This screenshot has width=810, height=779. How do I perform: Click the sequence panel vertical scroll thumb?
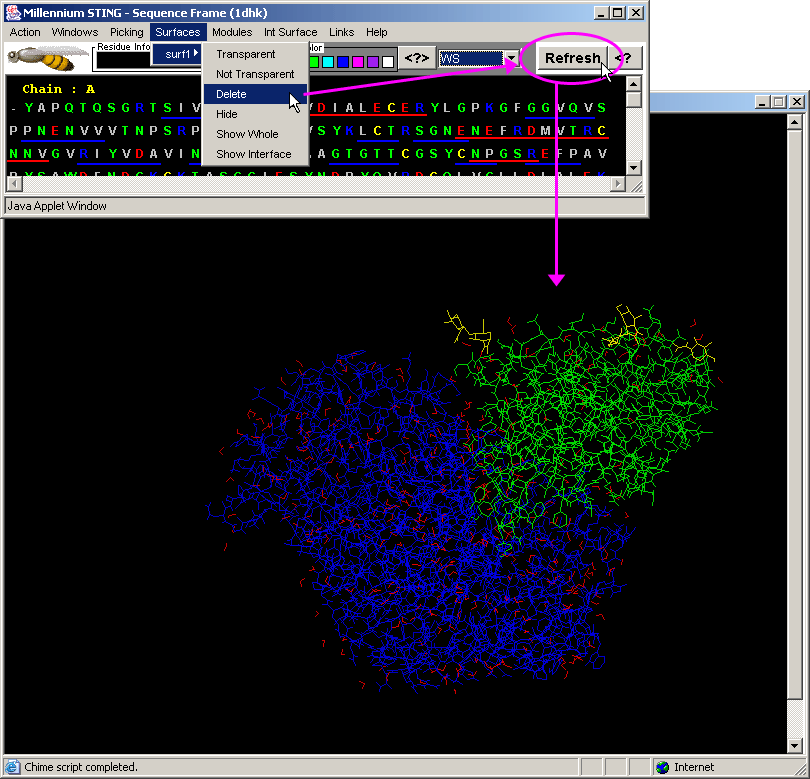[633, 100]
